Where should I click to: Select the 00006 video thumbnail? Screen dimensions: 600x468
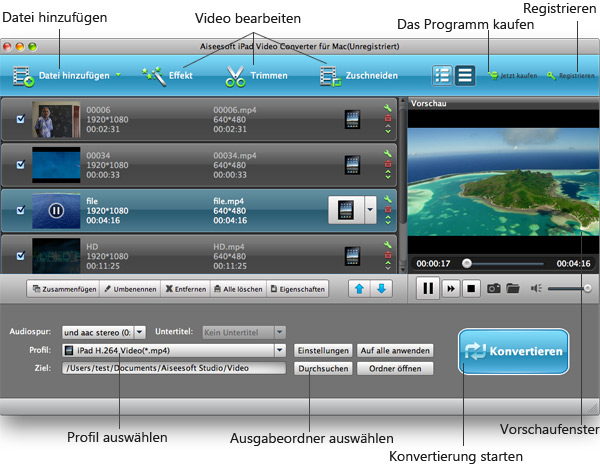point(56,119)
